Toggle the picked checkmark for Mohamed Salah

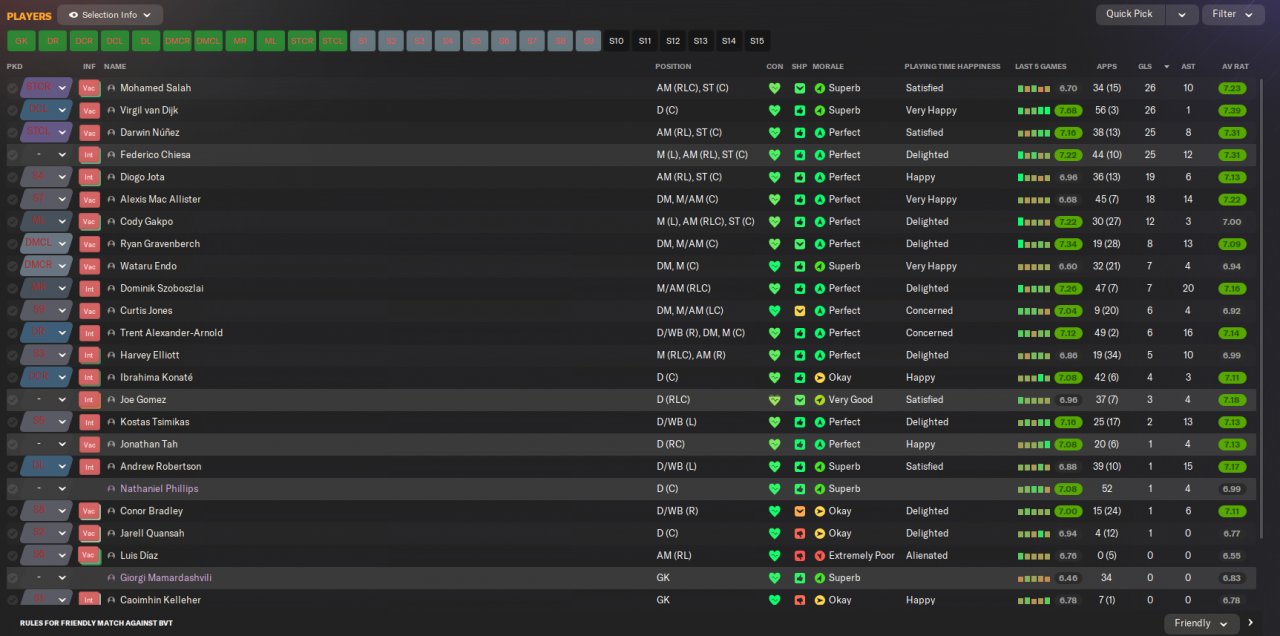click(12, 88)
